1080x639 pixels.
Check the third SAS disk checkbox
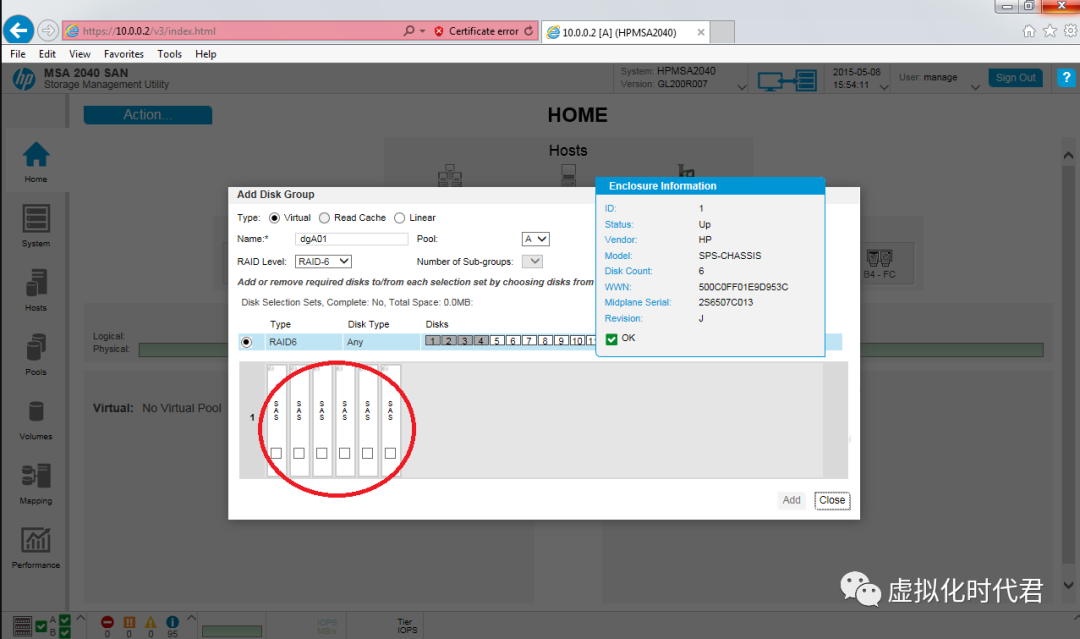322,453
